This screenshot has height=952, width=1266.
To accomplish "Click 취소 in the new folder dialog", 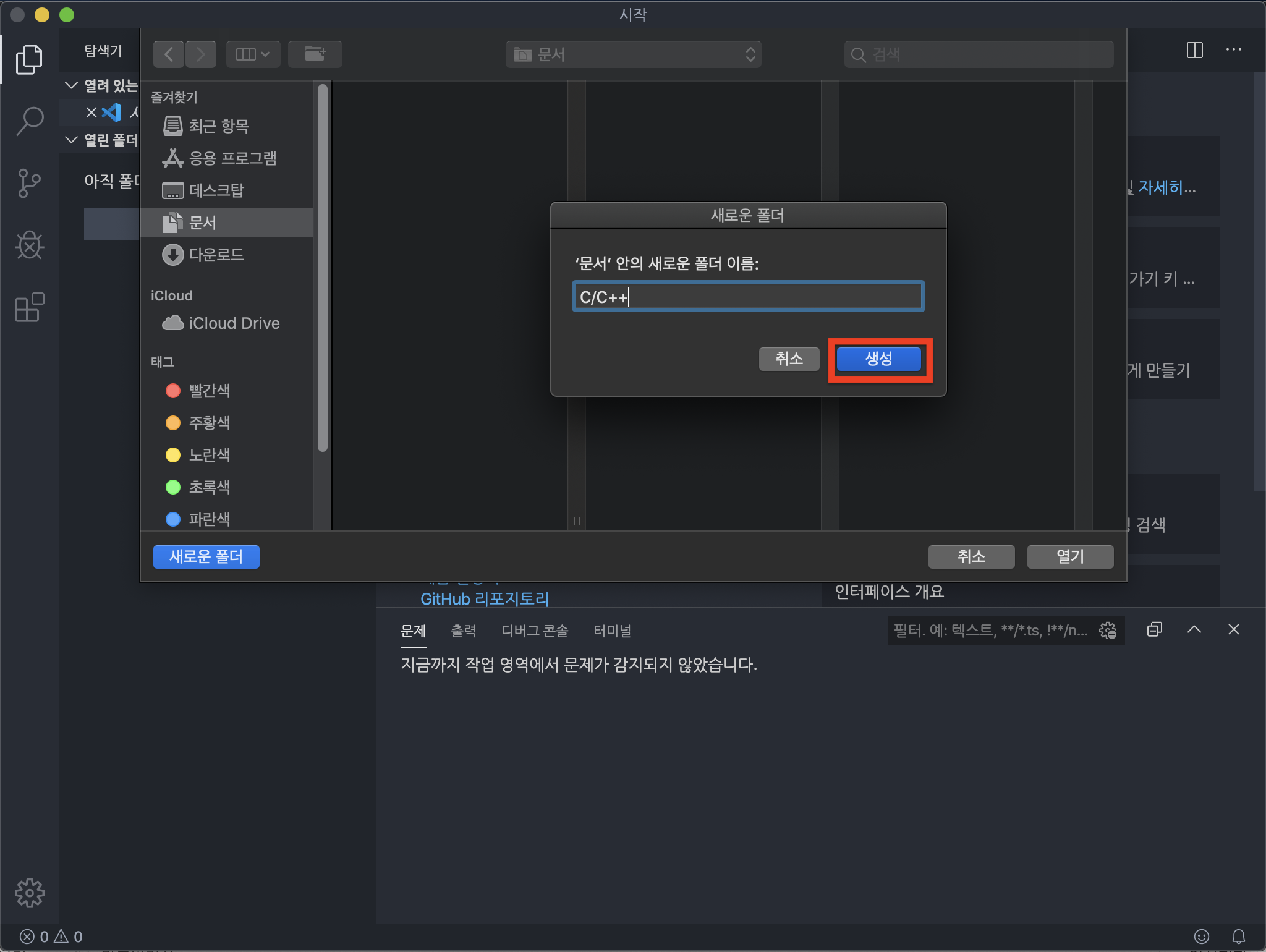I will (x=789, y=359).
